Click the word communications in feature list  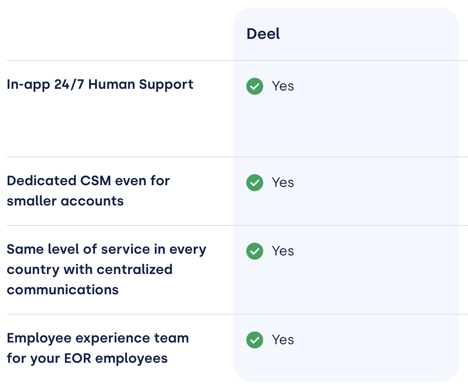[x=63, y=290]
